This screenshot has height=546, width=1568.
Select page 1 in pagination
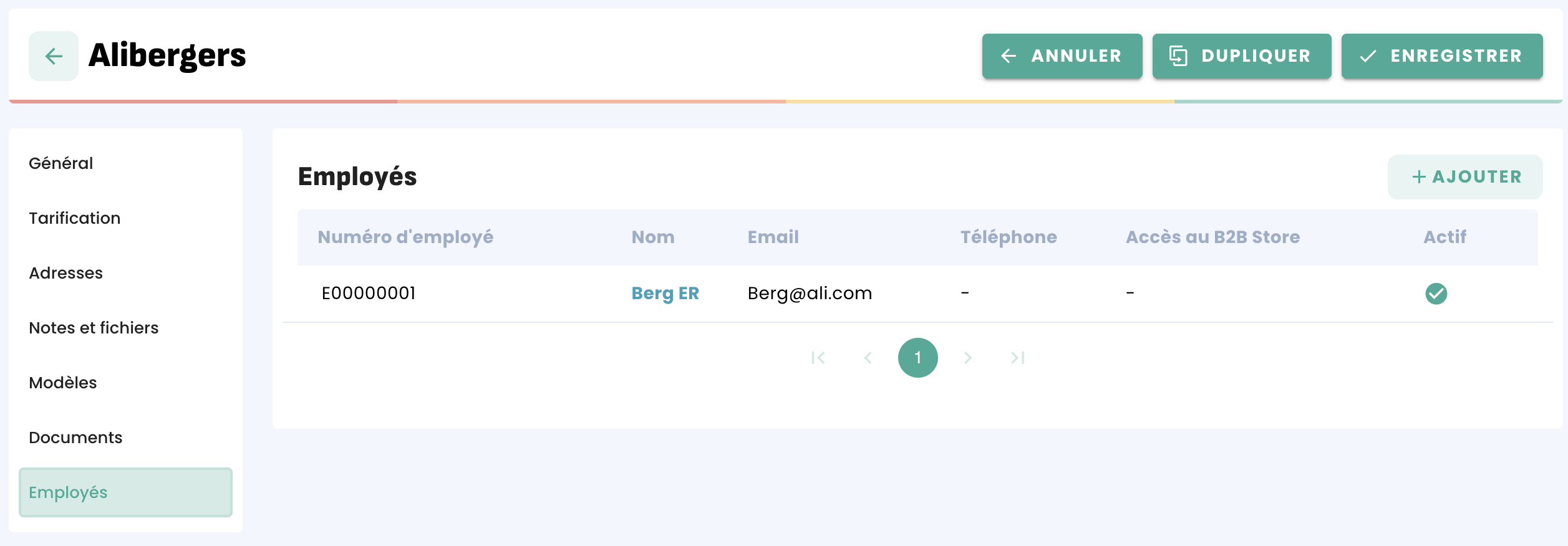tap(917, 358)
